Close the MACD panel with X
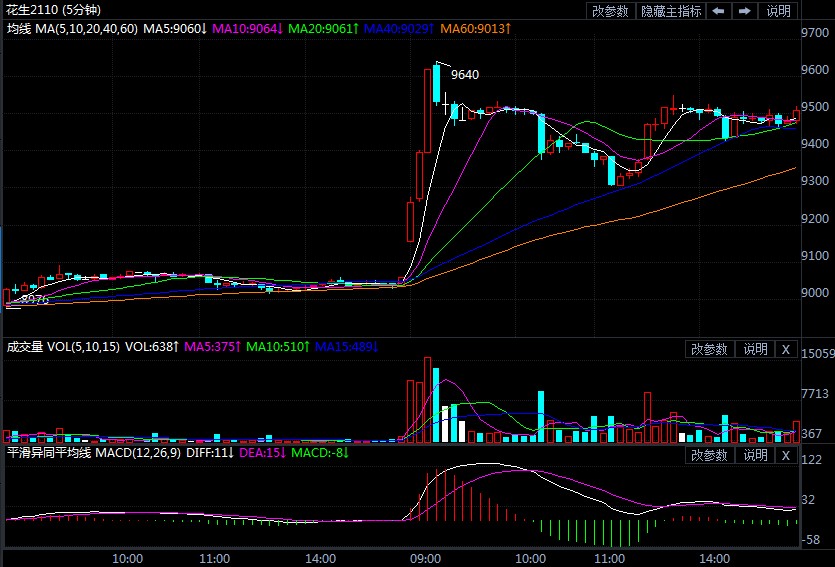The width and height of the screenshot is (835, 567). pos(785,455)
